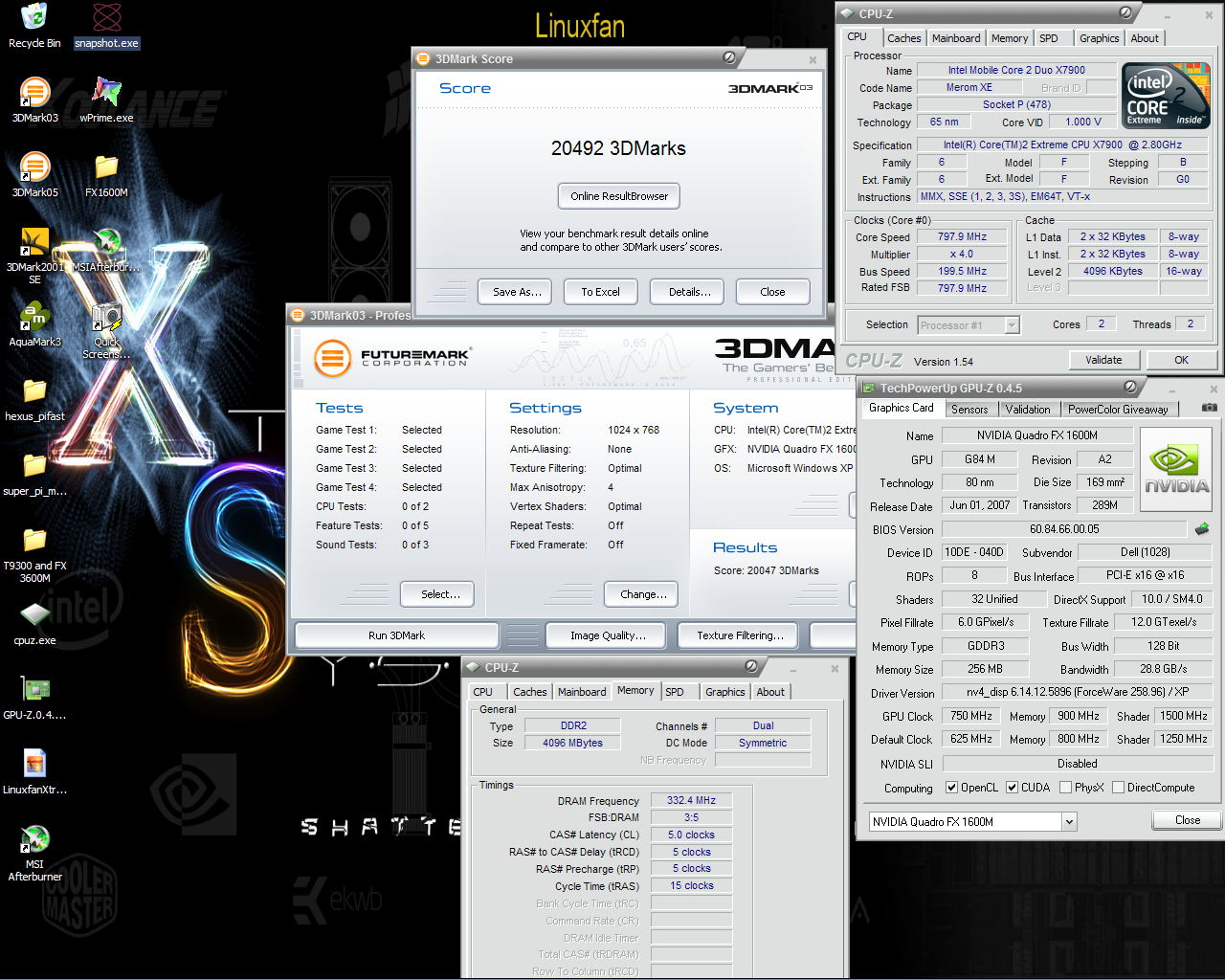Open Caches tab in lower CPU-Z window
This screenshot has width=1225, height=980.
530,692
